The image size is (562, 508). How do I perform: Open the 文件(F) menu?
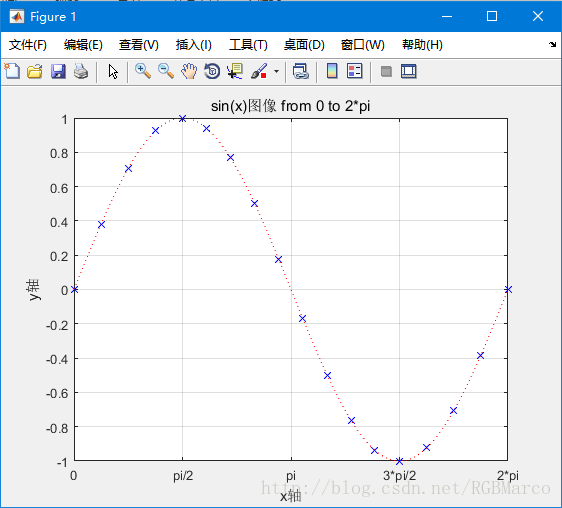28,45
